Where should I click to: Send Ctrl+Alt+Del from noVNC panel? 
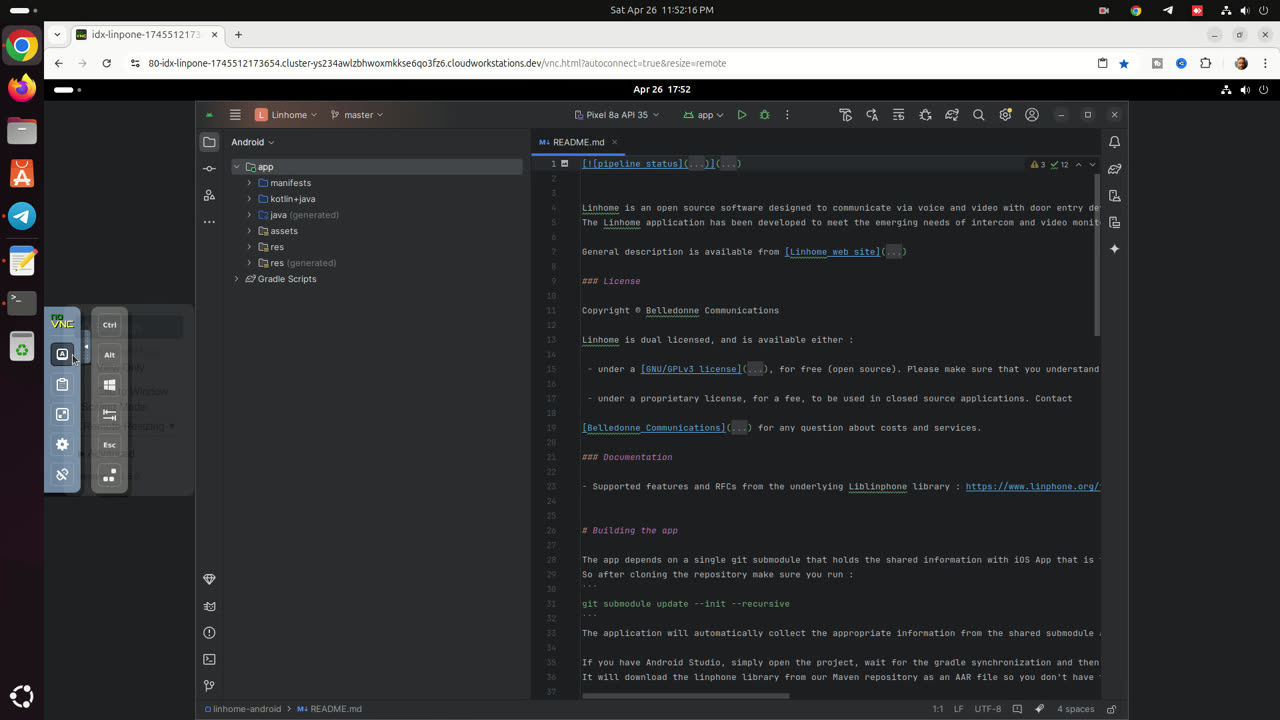(x=110, y=475)
